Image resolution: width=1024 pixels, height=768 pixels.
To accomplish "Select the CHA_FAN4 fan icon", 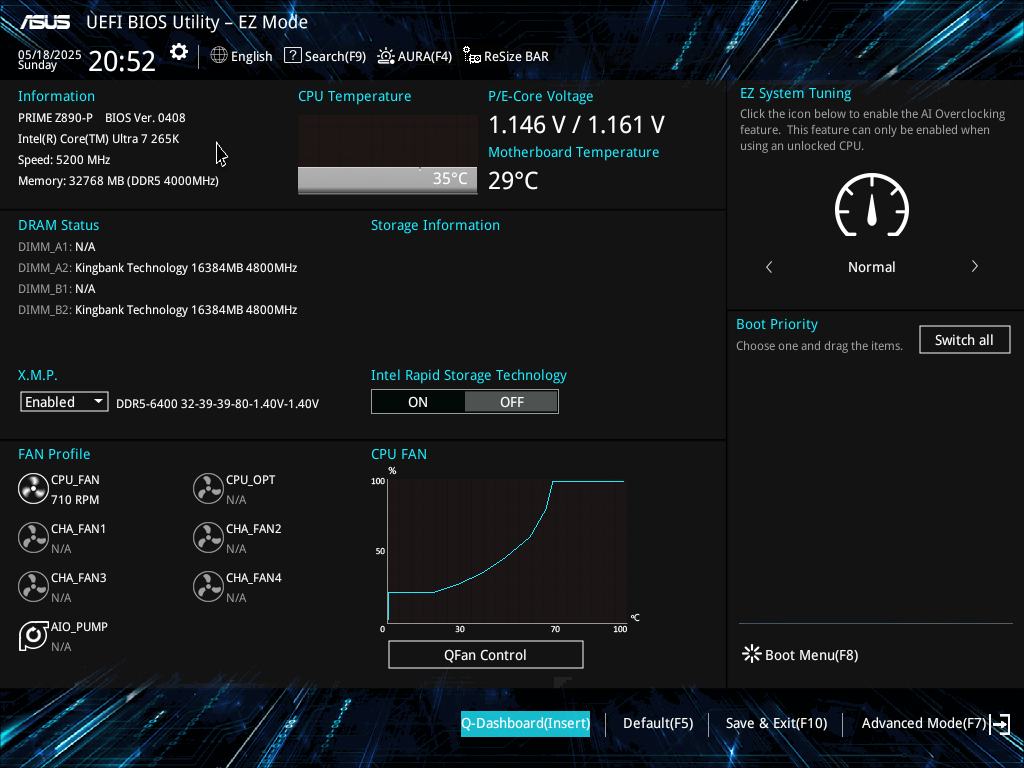I will click(x=208, y=586).
